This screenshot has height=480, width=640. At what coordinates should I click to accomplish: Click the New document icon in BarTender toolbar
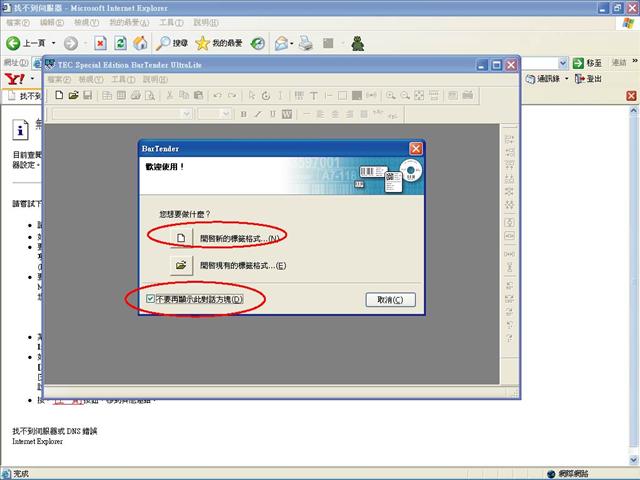click(x=59, y=95)
